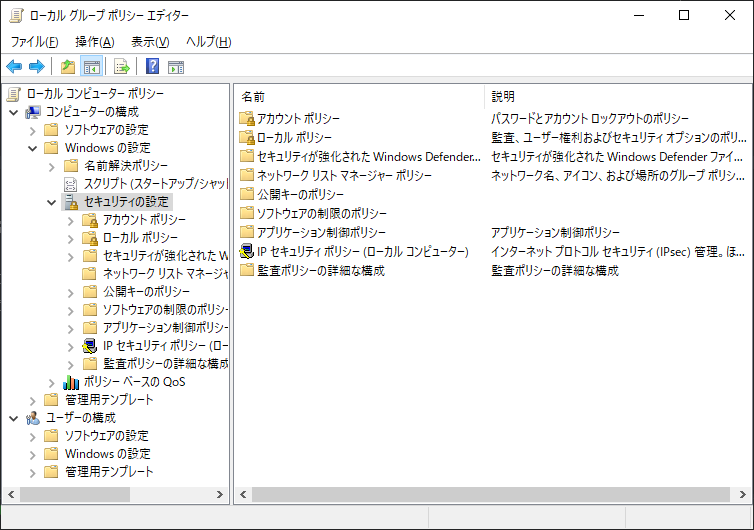Viewport: 754px width, 530px height.
Task: Click the 監査ポリシーの詳細な構成 folder icon in right list
Action: coord(247,270)
